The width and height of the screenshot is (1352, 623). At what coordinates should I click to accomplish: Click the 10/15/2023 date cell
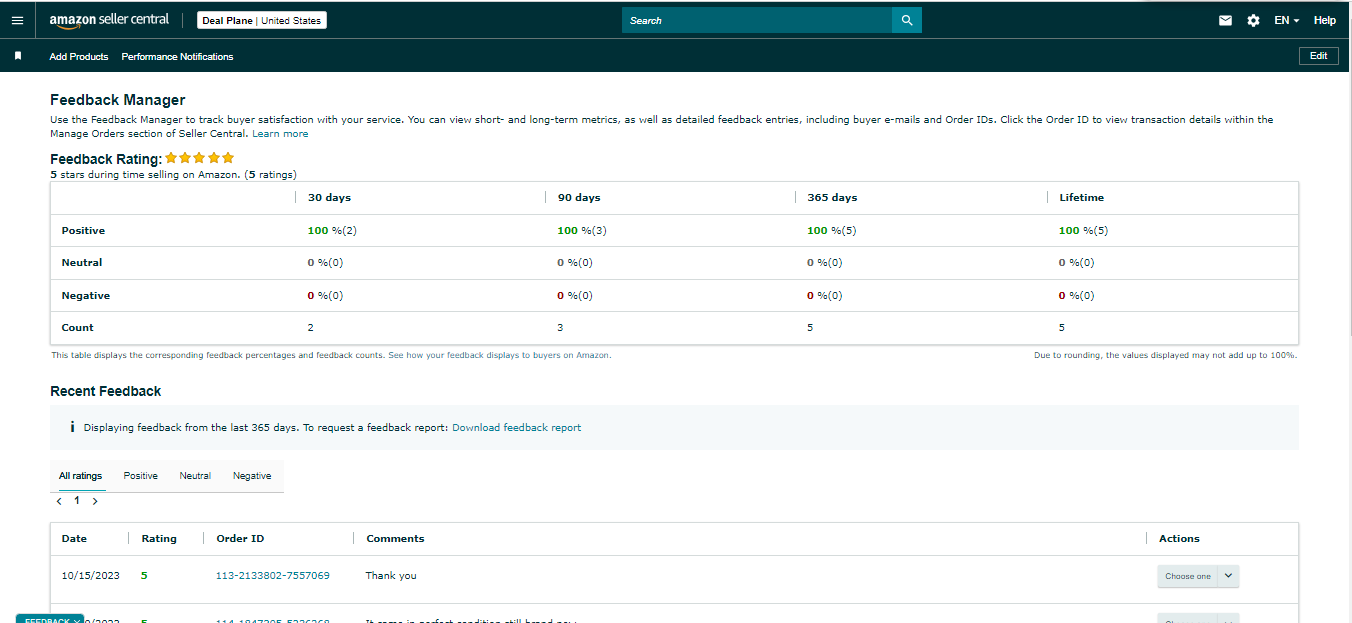(x=90, y=576)
